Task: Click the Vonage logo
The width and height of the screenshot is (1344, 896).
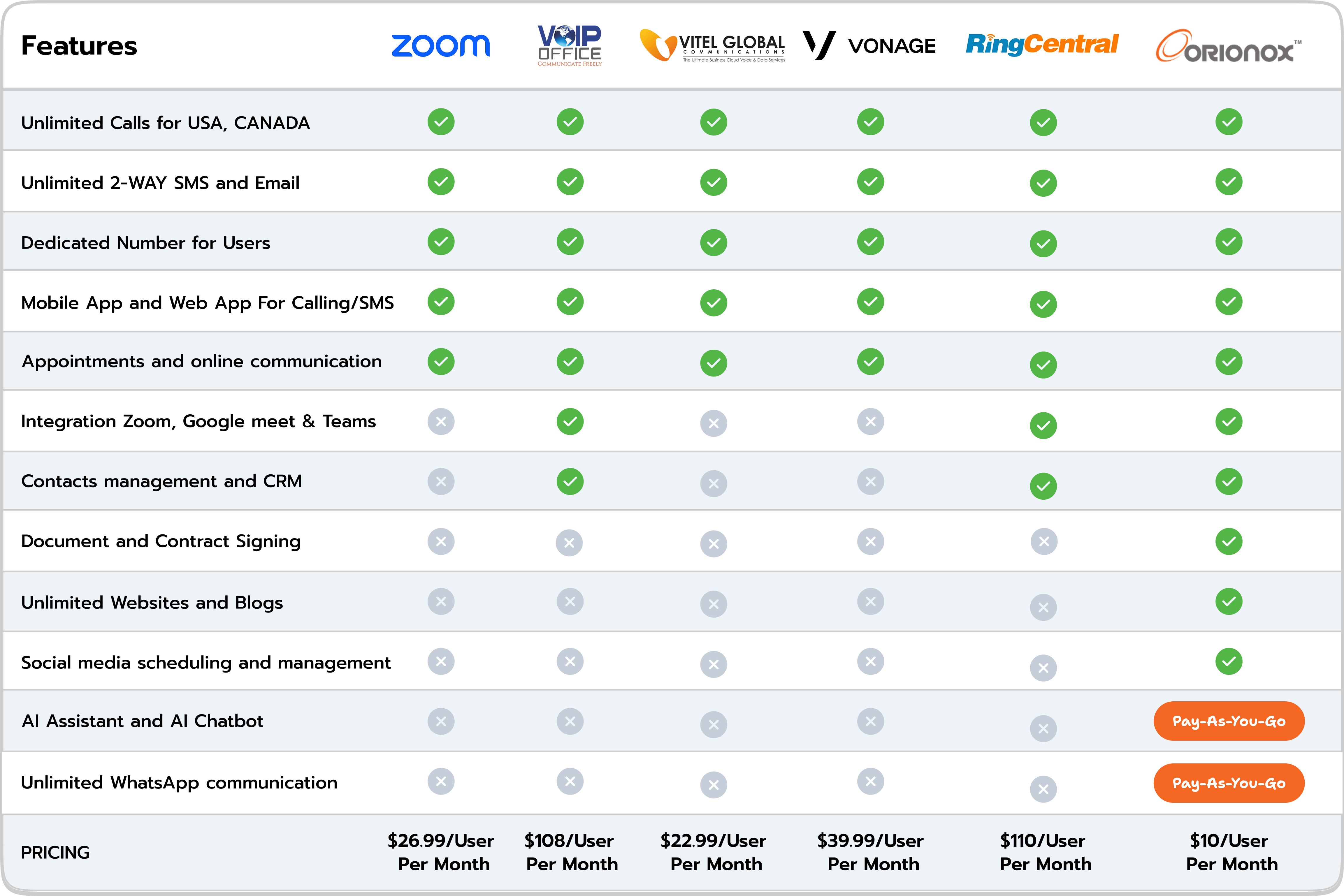Action: (x=869, y=46)
